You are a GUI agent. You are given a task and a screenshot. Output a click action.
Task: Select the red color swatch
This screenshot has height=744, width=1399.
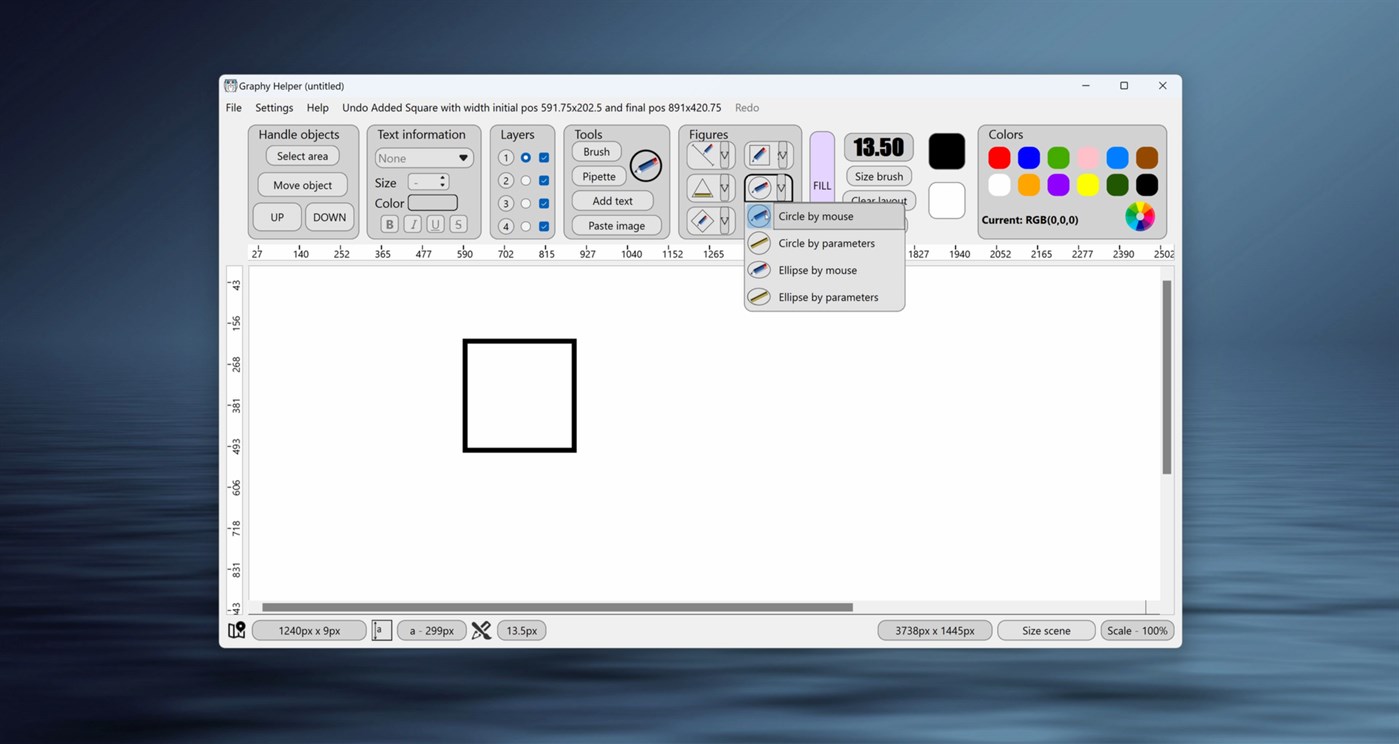click(998, 157)
